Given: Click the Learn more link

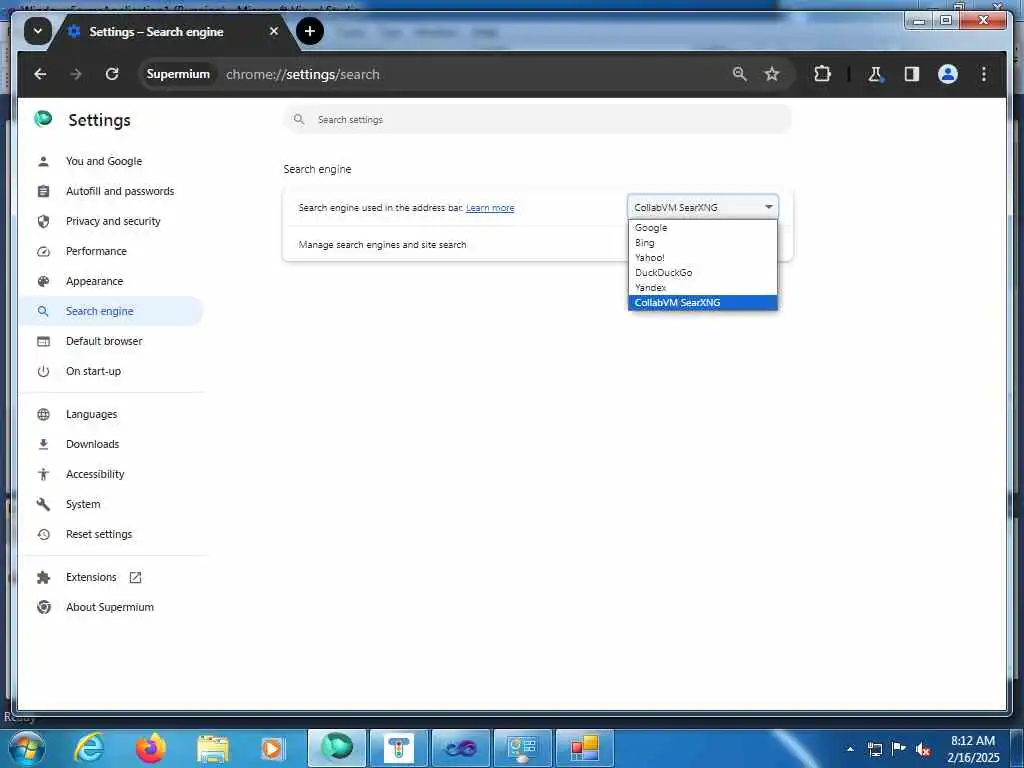Looking at the screenshot, I should pyautogui.click(x=490, y=208).
